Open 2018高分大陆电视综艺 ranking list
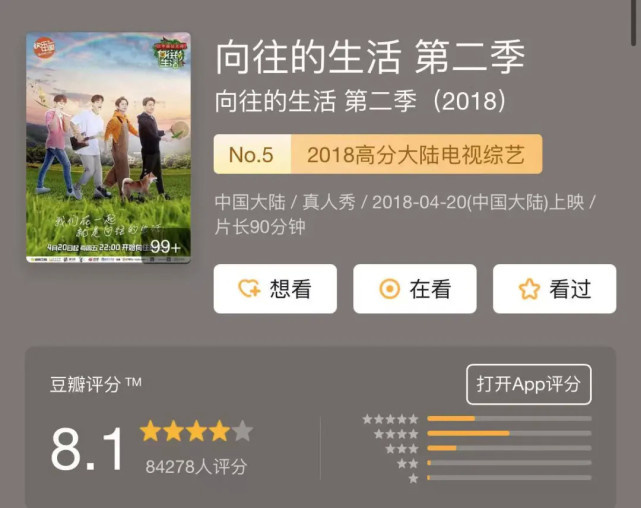 coord(416,154)
